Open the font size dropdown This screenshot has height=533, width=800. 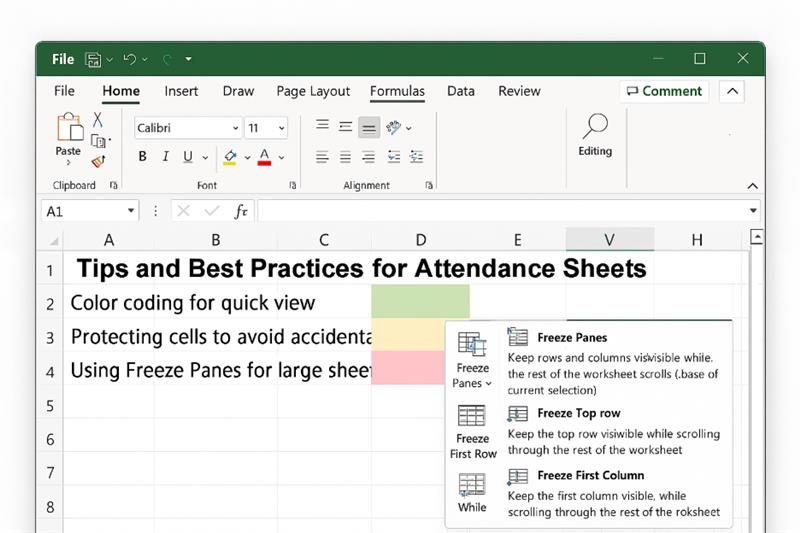tap(281, 128)
